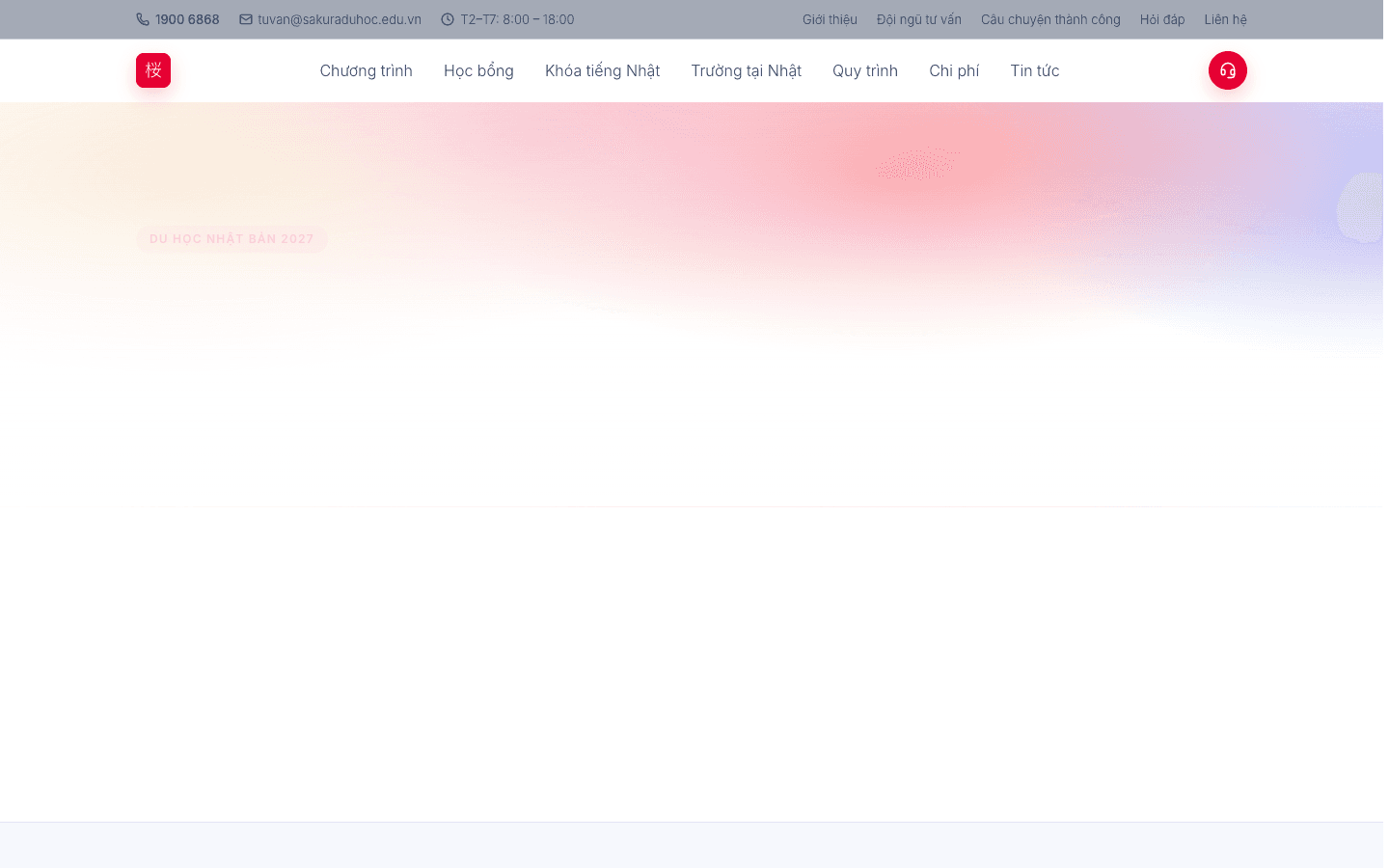Call hotline number 1900 6868

pos(187,19)
